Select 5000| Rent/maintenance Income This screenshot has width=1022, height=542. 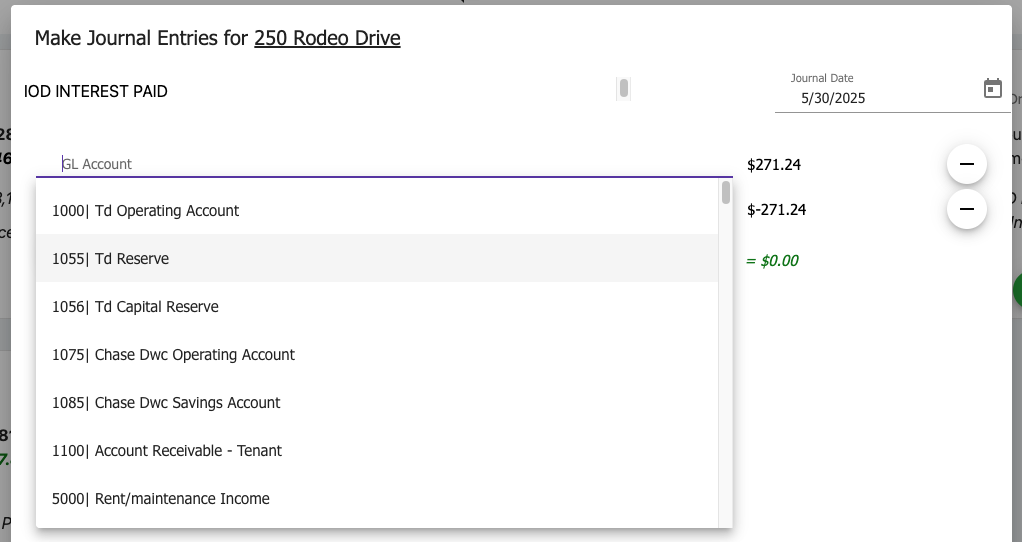(x=377, y=499)
